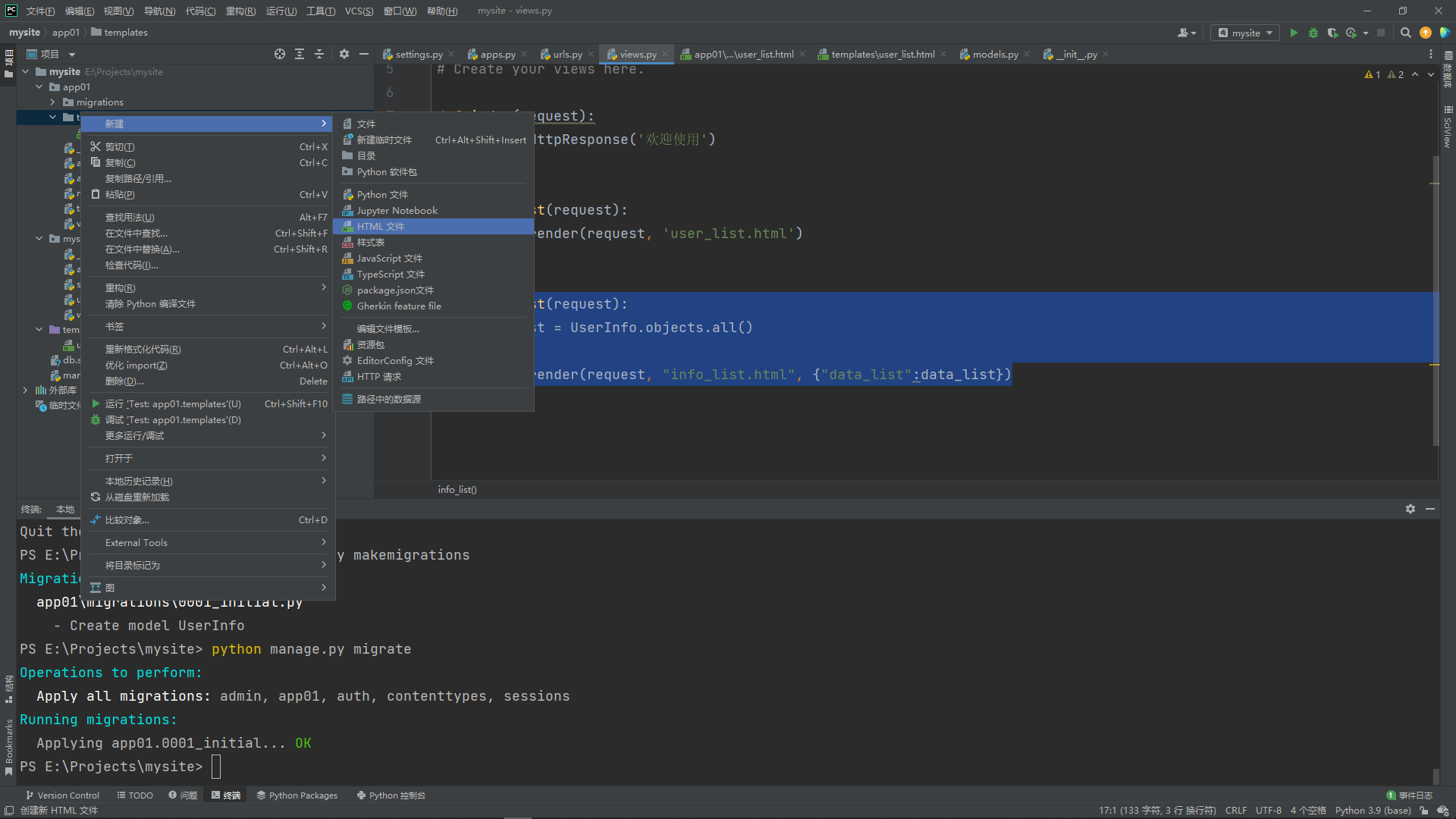Open search everywhere magnifier
The image size is (1456, 819).
coord(1406,33)
